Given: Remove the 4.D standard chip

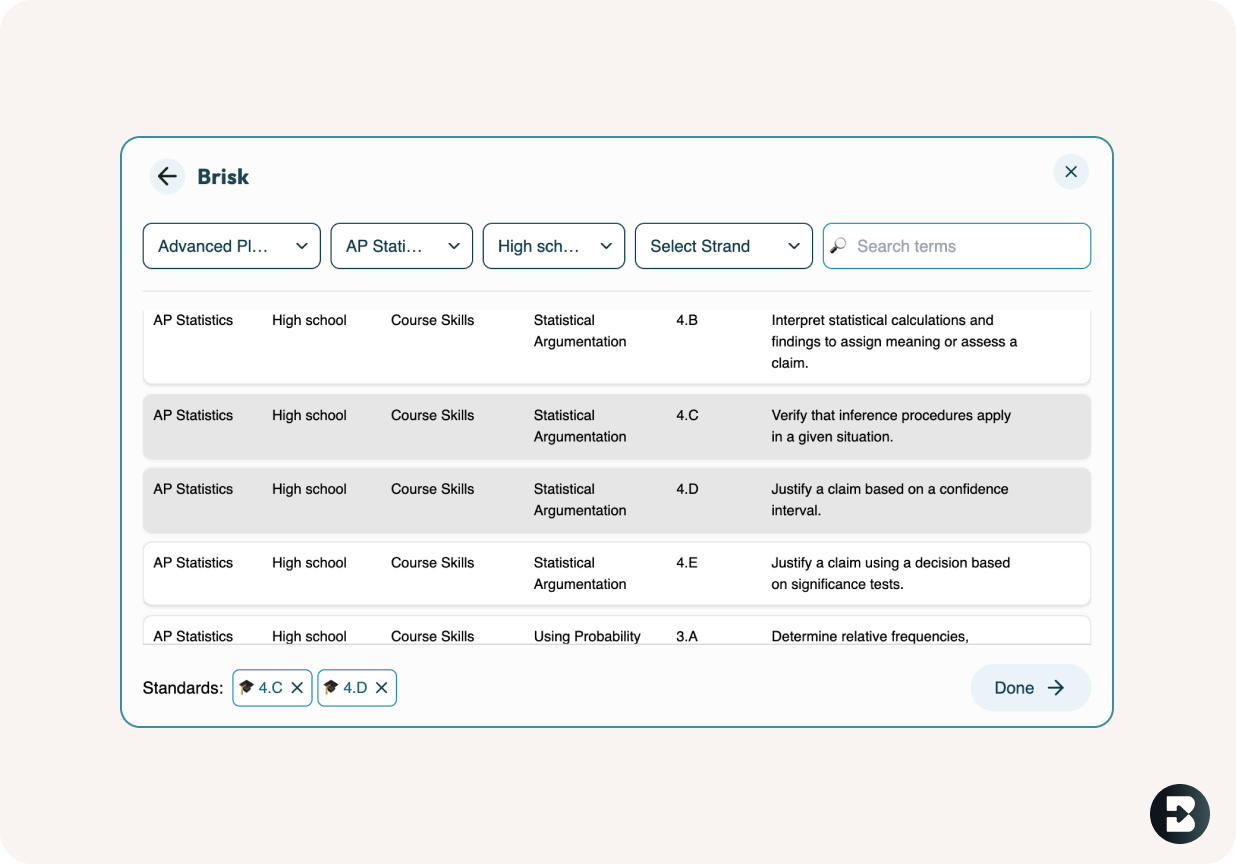Looking at the screenshot, I should tap(381, 688).
